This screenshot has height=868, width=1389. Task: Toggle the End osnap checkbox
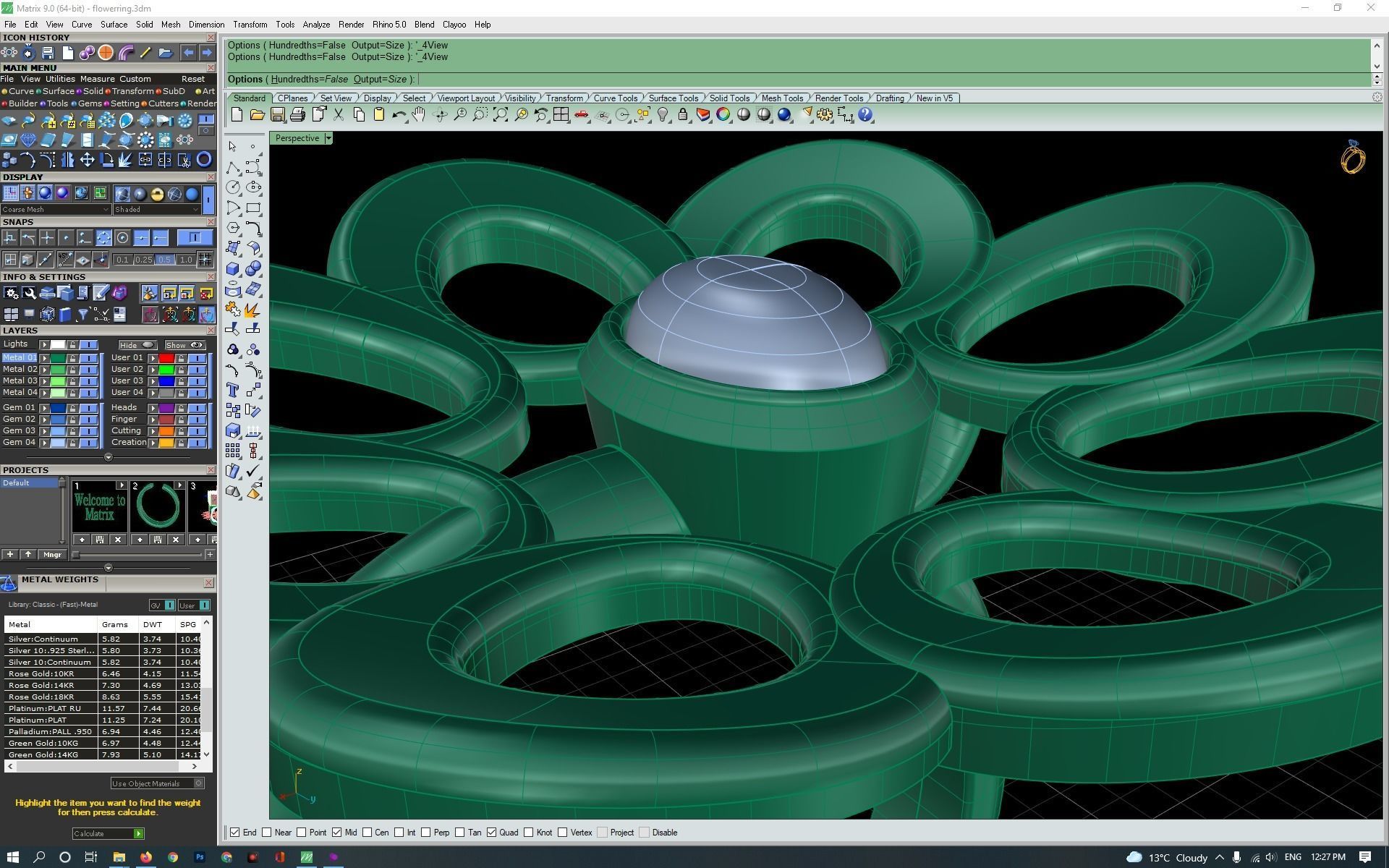click(x=235, y=833)
